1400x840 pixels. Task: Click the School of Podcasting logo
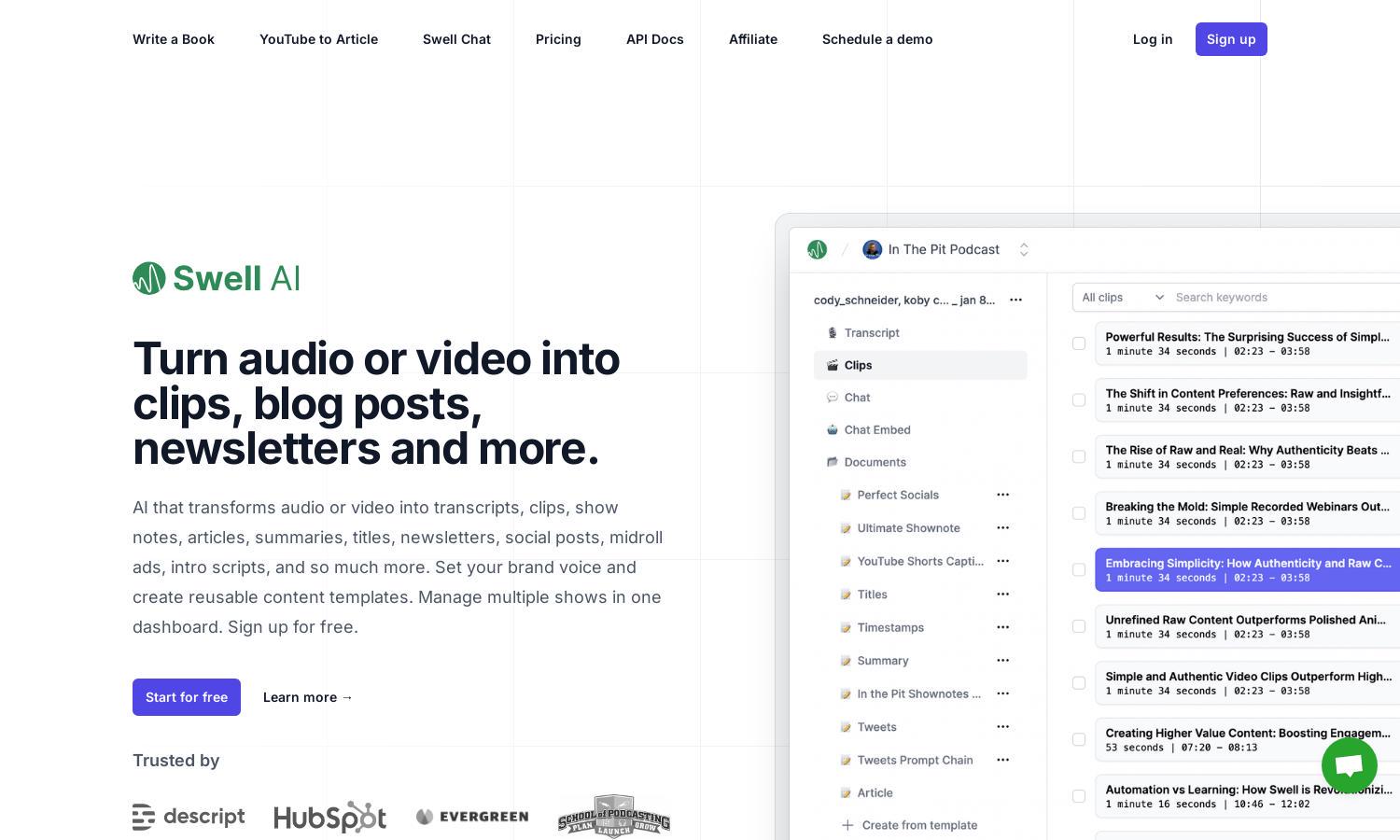pyautogui.click(x=614, y=817)
